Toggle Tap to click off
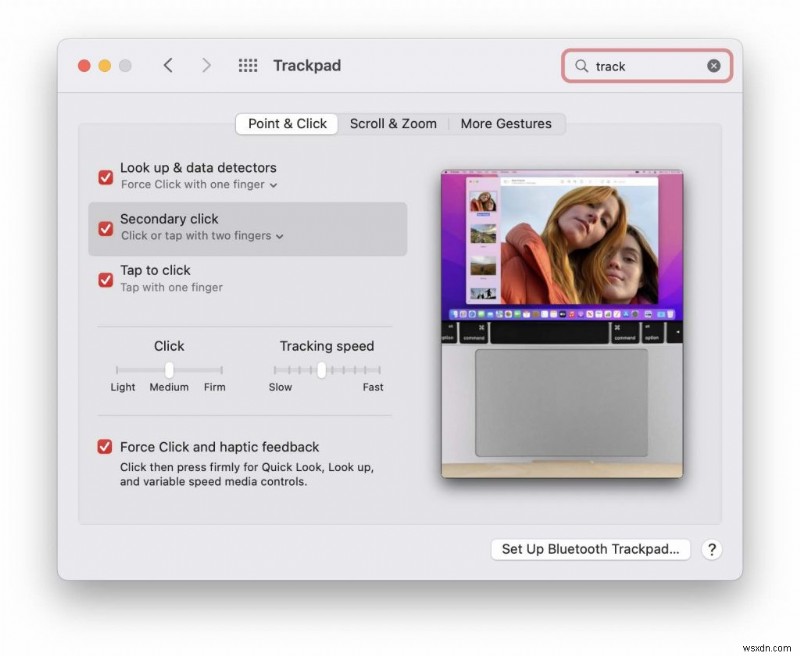Viewport: 800px width, 656px height. 105,280
